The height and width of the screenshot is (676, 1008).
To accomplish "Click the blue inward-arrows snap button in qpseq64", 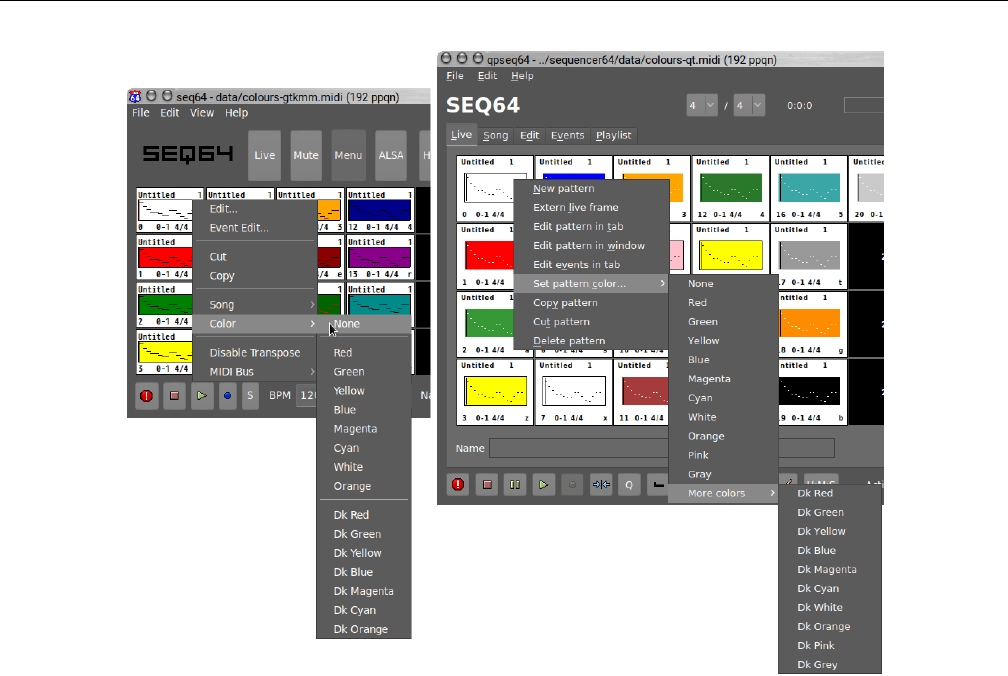I will [x=601, y=485].
